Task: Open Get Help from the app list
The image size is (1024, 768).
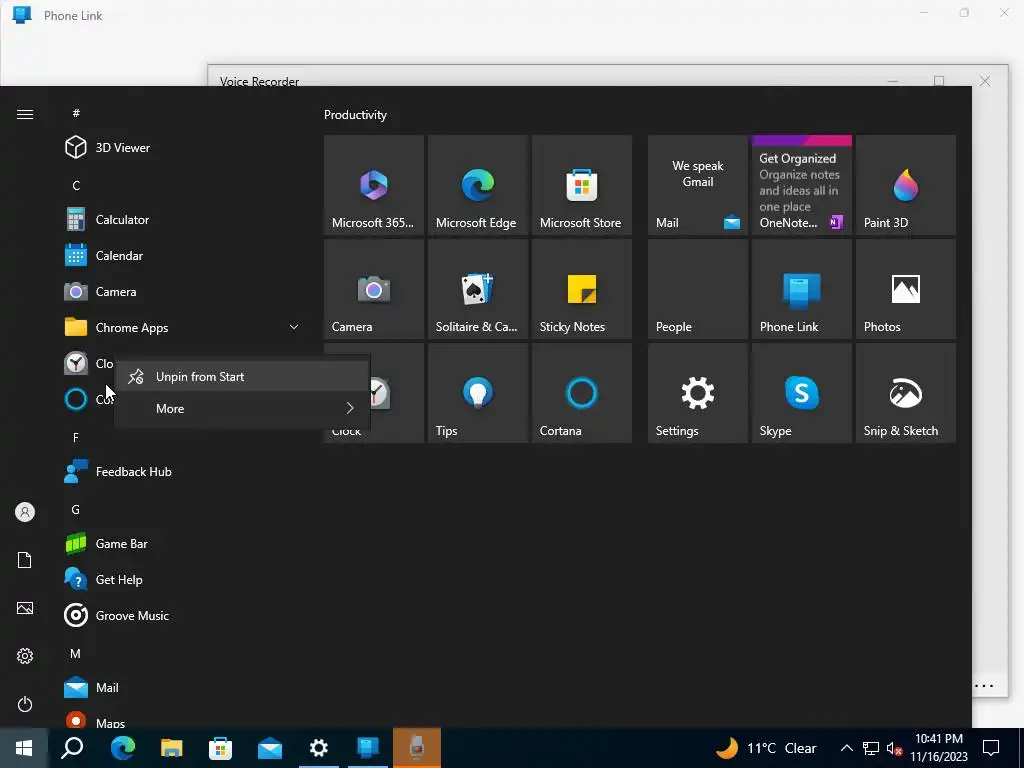Action: 183,579
